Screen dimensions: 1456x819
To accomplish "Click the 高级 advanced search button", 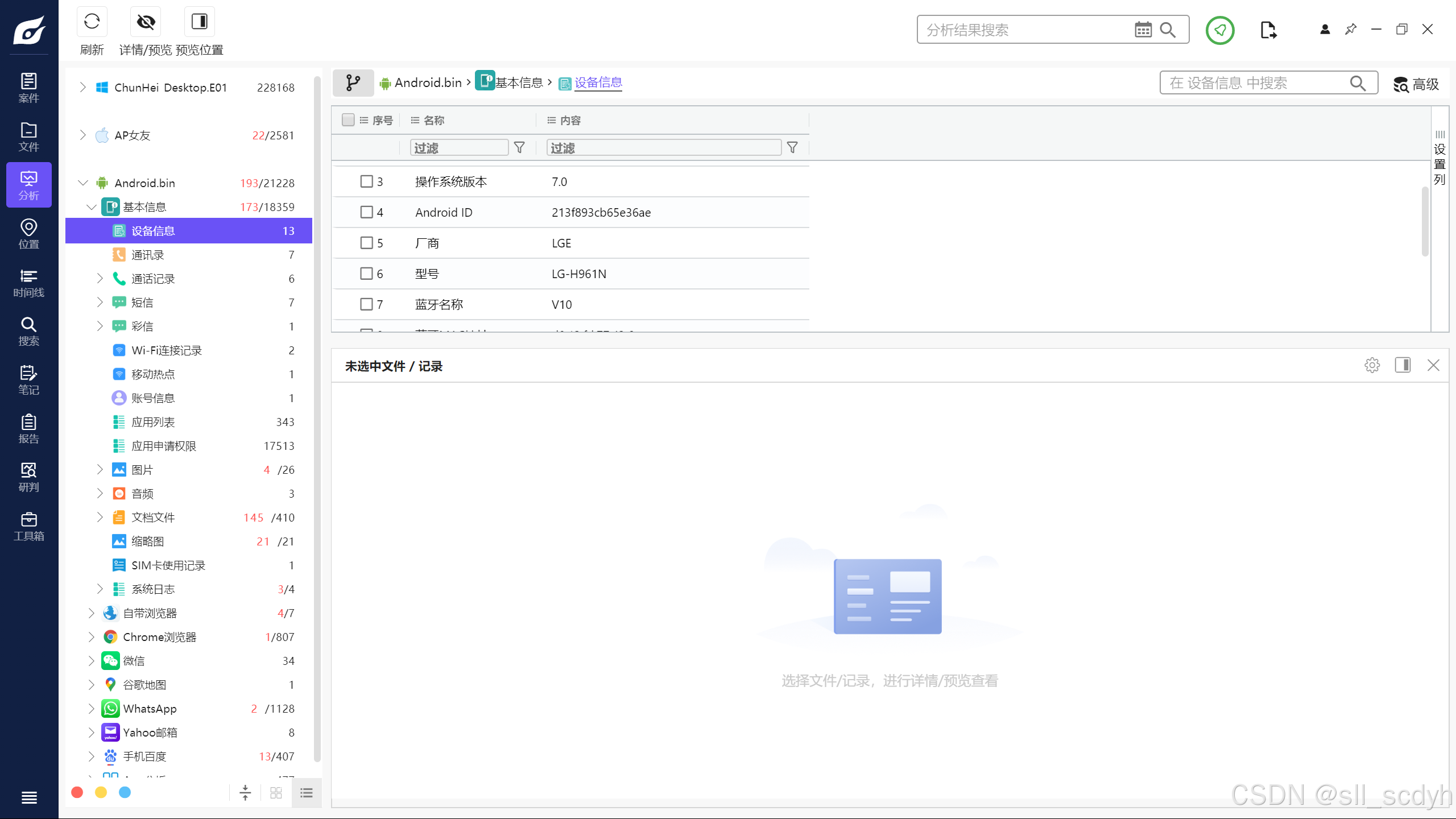I will pyautogui.click(x=1416, y=84).
